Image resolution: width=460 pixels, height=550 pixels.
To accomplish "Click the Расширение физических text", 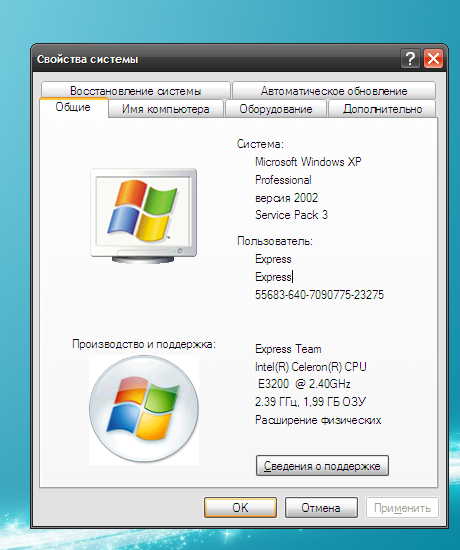I will (318, 420).
